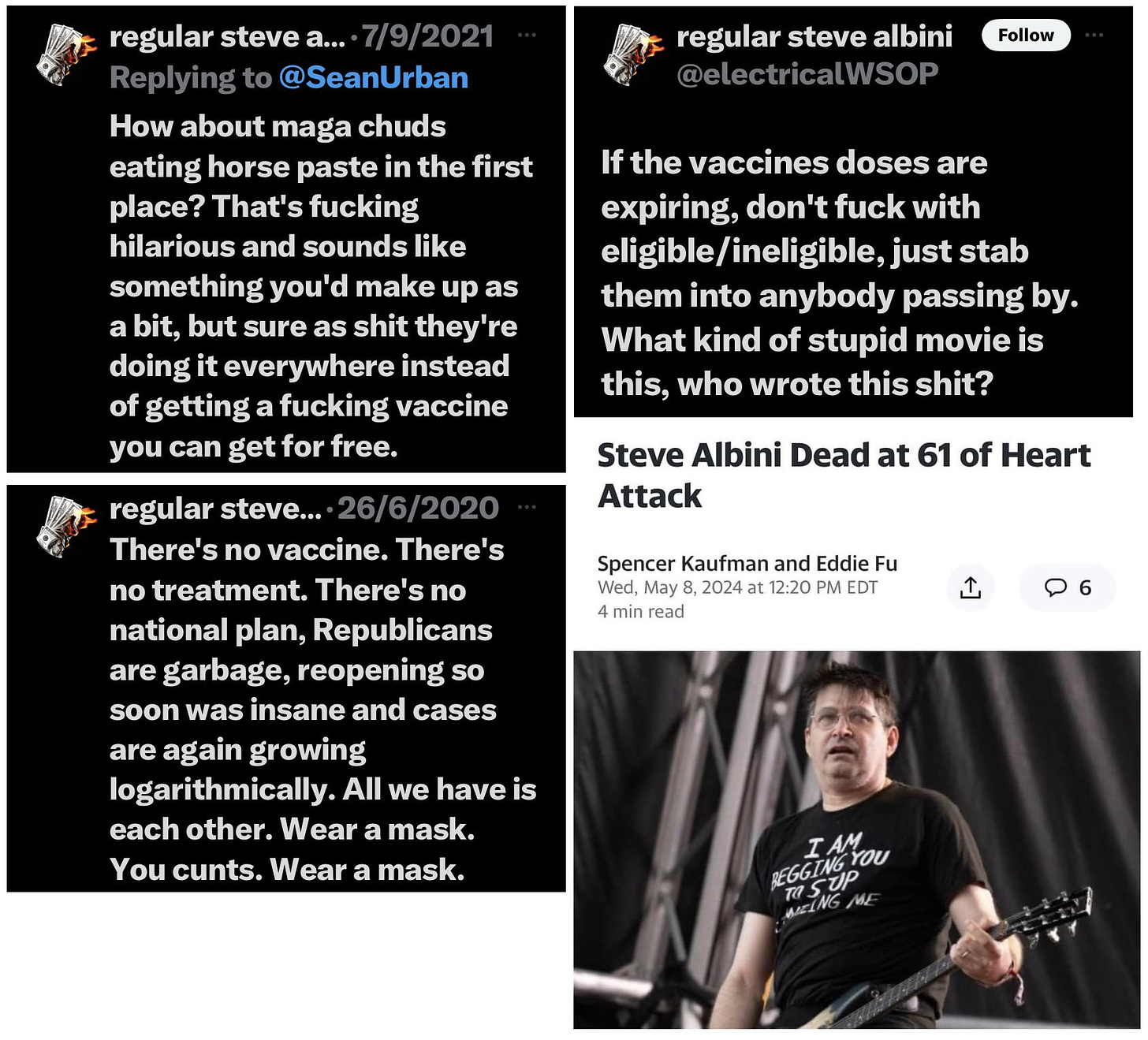This screenshot has width=1148, height=1040.
Task: Click the 7/9/2021 tweet date
Action: click(x=428, y=36)
